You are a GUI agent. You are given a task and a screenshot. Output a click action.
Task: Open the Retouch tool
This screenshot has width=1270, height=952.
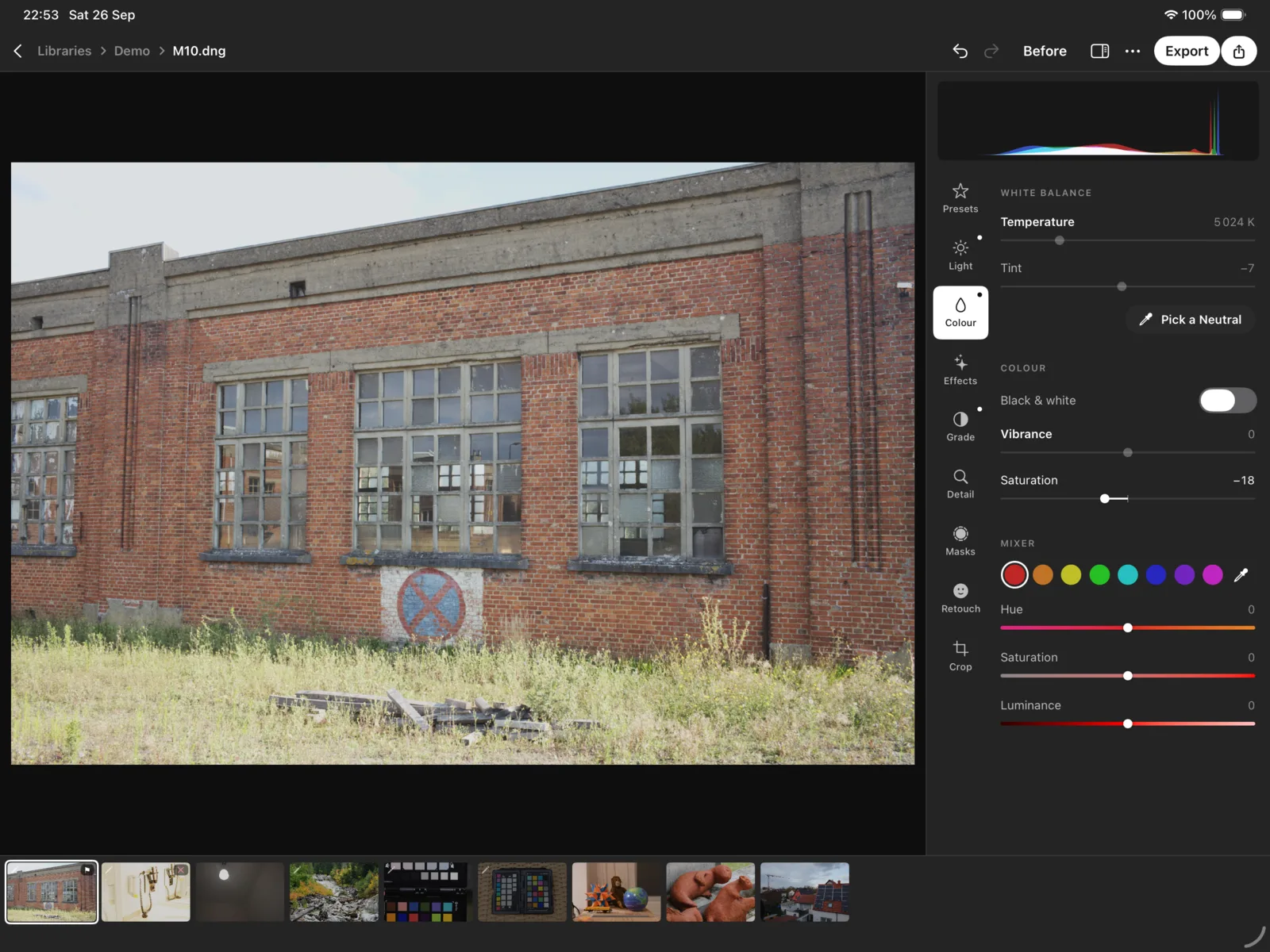[x=960, y=597]
